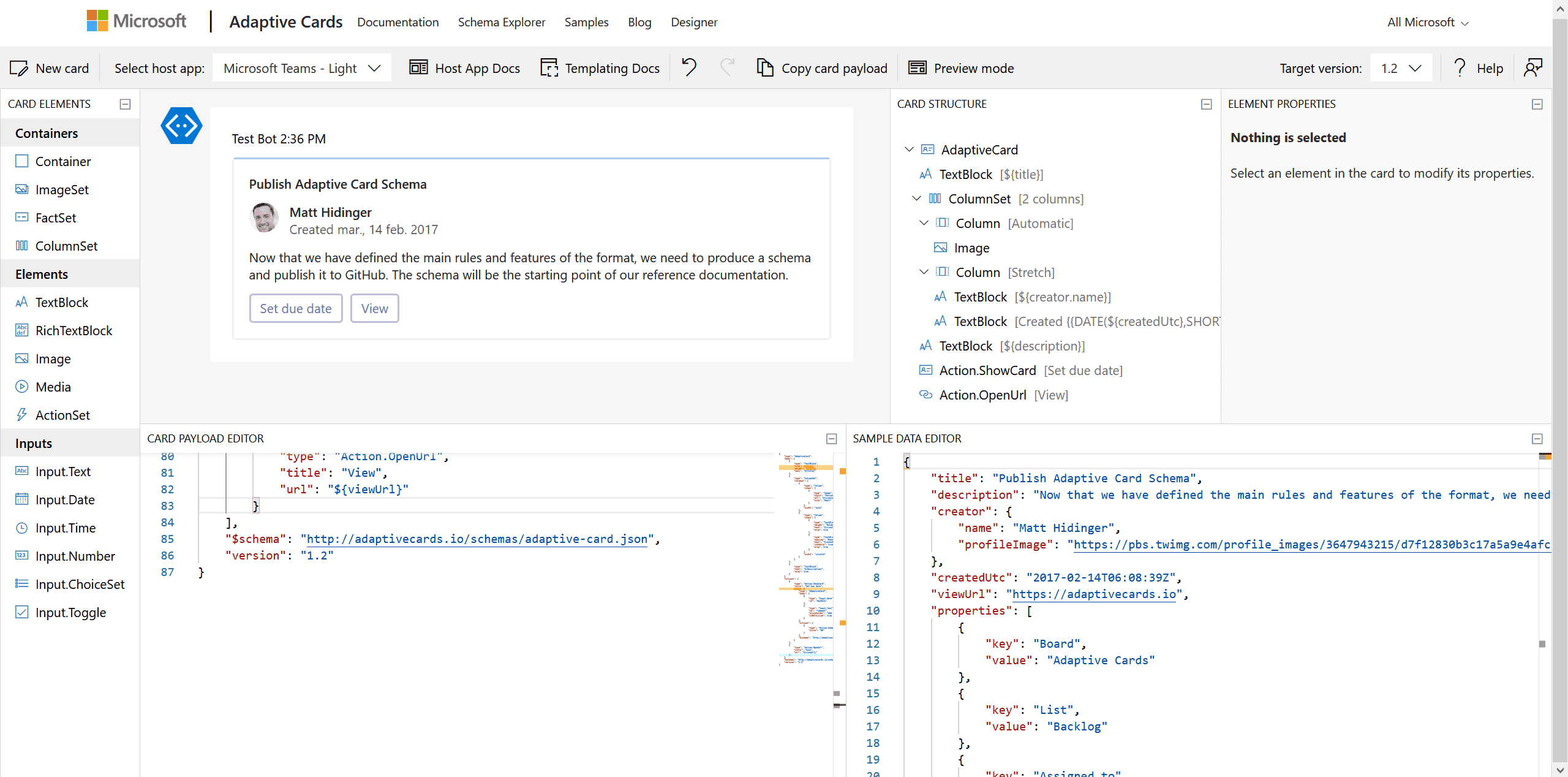This screenshot has width=1568, height=777.
Task: Expand the All Microsoft menu
Action: click(1428, 22)
